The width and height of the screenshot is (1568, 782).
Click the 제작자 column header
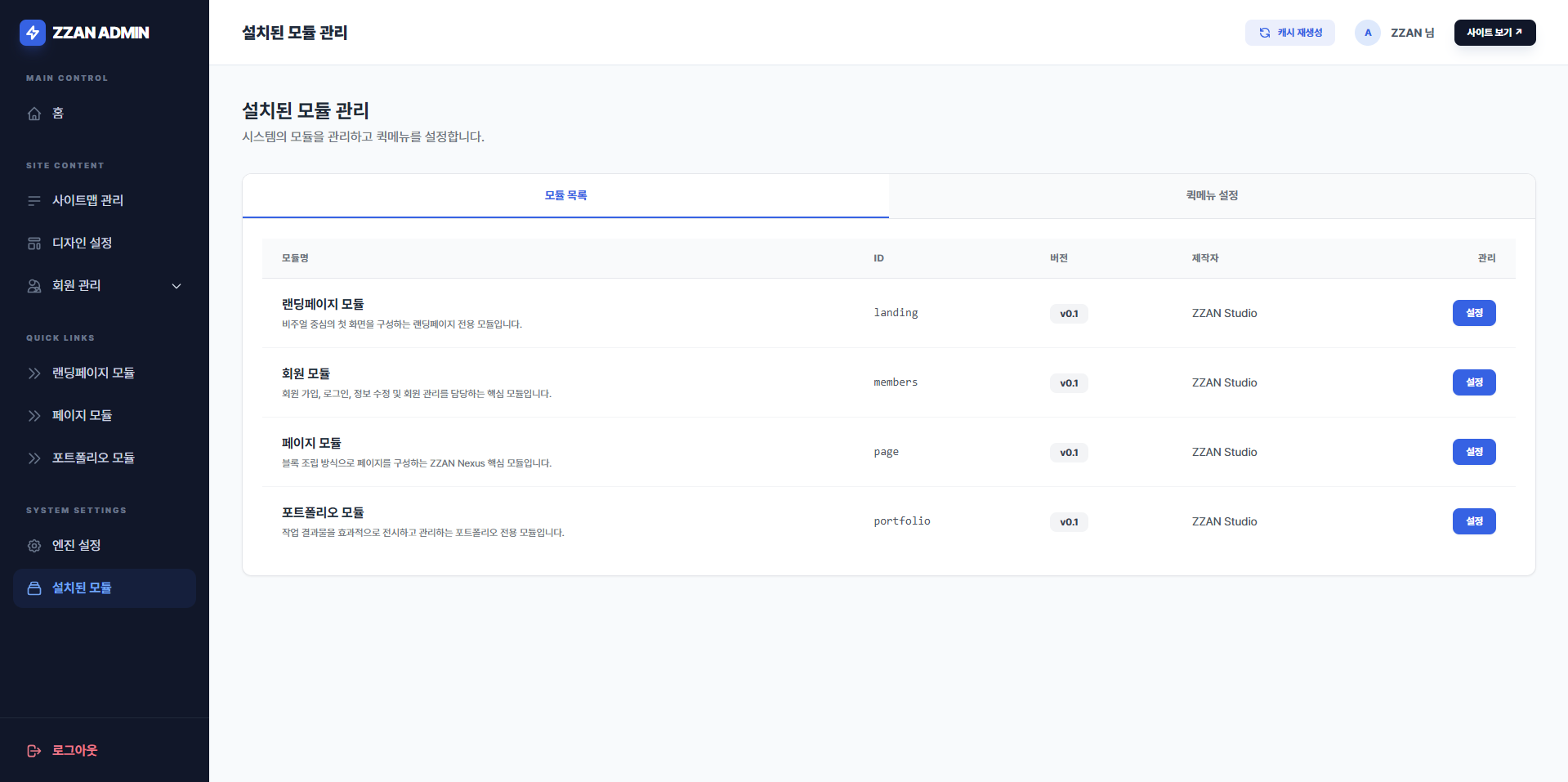point(1205,258)
